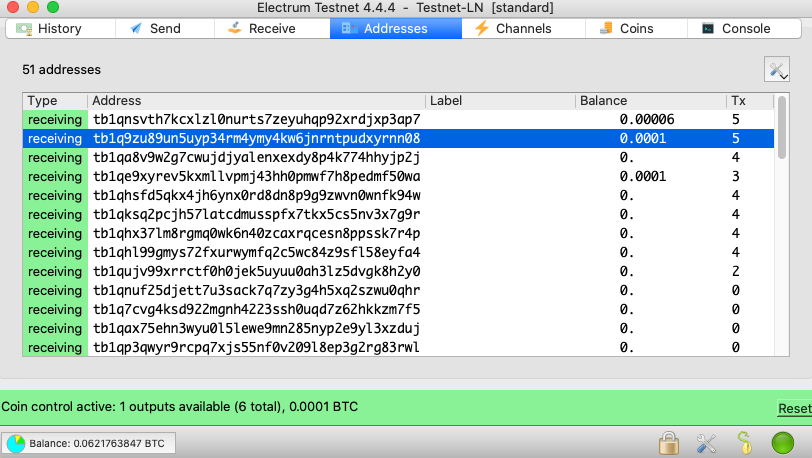This screenshot has width=812, height=458.
Task: Reset the coin control selection
Action: click(794, 408)
